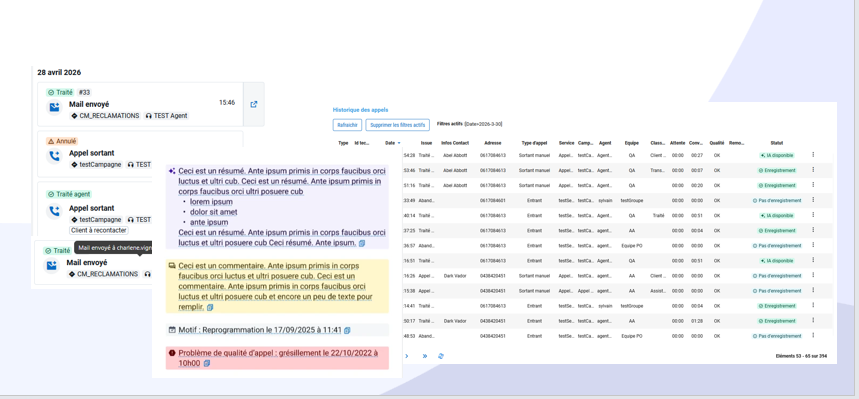Open the row menu for the 15:38 call
The image size is (859, 399).
pyautogui.click(x=813, y=290)
